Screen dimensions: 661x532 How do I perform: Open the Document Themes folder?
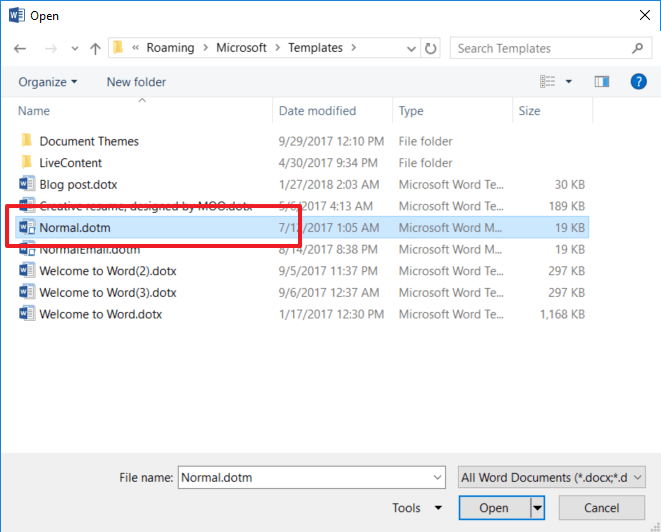(89, 141)
